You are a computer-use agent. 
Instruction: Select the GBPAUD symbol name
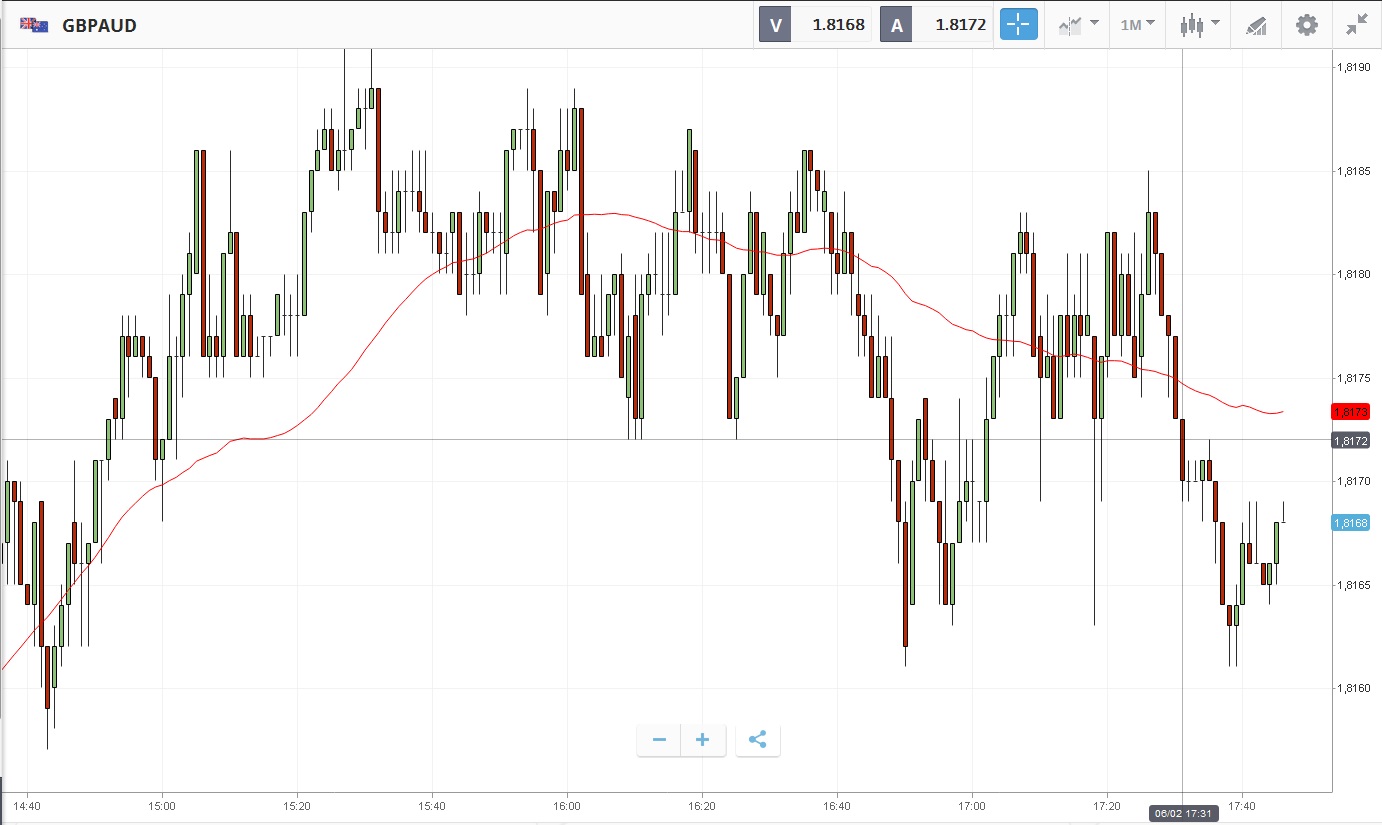pyautogui.click(x=99, y=26)
